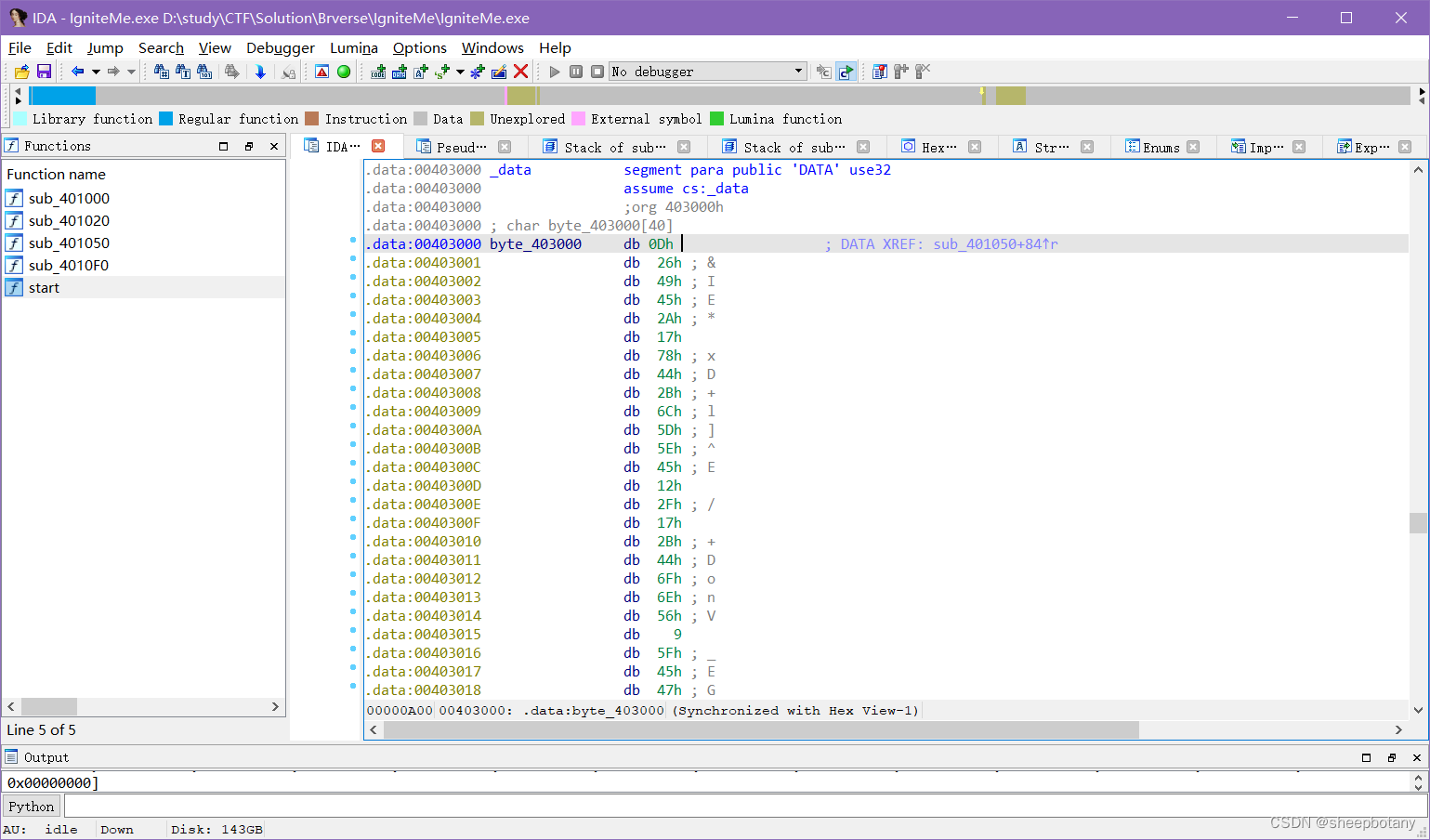This screenshot has width=1430, height=840.
Task: Follow the sub_401050+84 data XREF
Action: [x=996, y=244]
